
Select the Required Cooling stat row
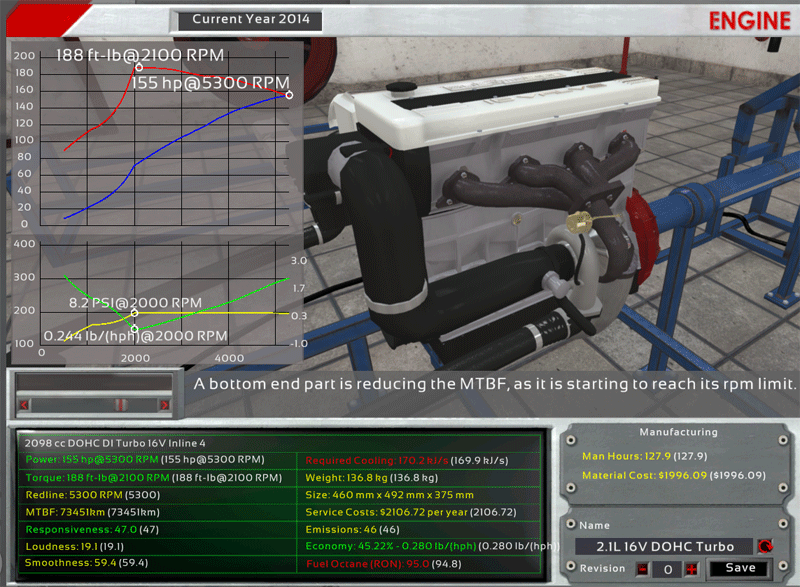(418, 460)
